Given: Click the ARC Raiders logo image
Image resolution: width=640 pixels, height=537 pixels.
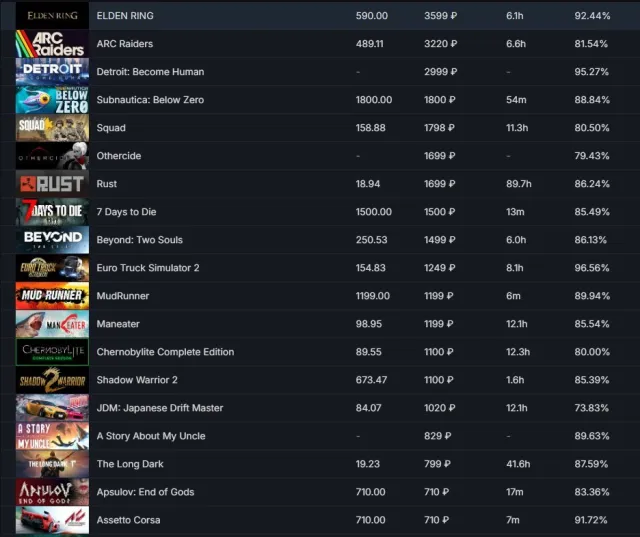Looking at the screenshot, I should coord(52,44).
